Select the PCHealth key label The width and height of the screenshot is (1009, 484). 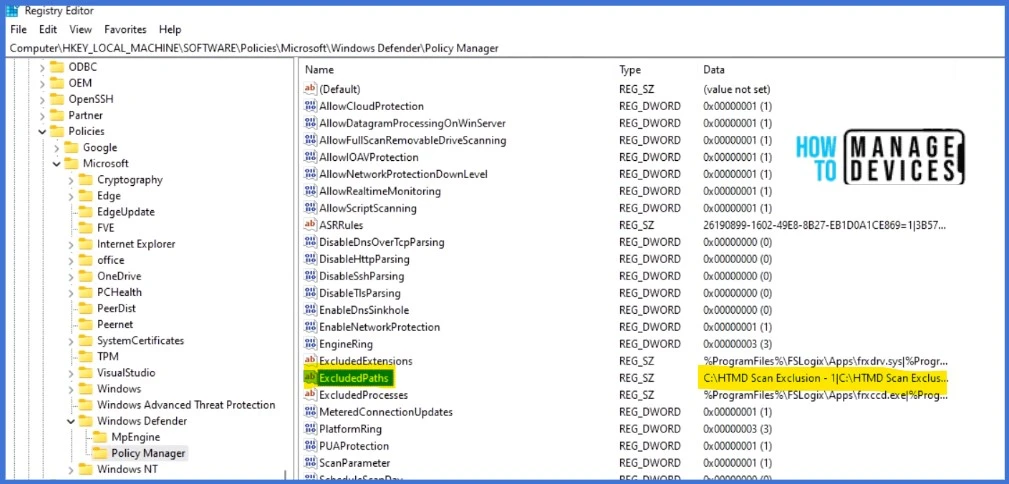tap(119, 292)
